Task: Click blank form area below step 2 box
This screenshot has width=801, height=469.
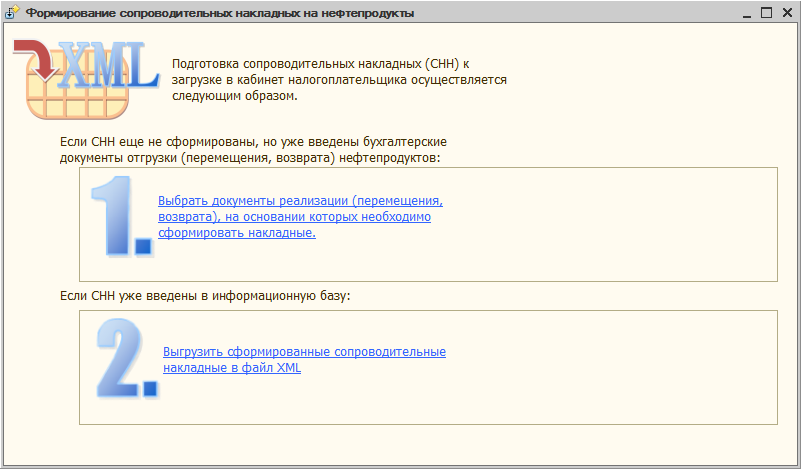Action: [x=400, y=447]
